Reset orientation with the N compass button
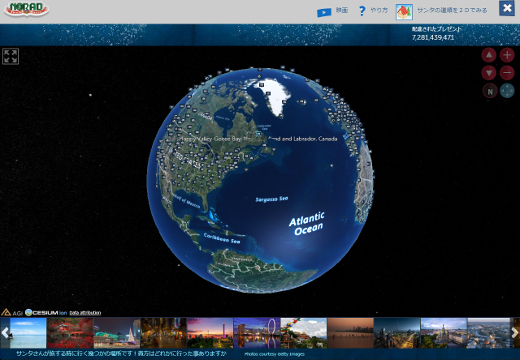Viewport: 520px width, 360px height. coord(490,91)
